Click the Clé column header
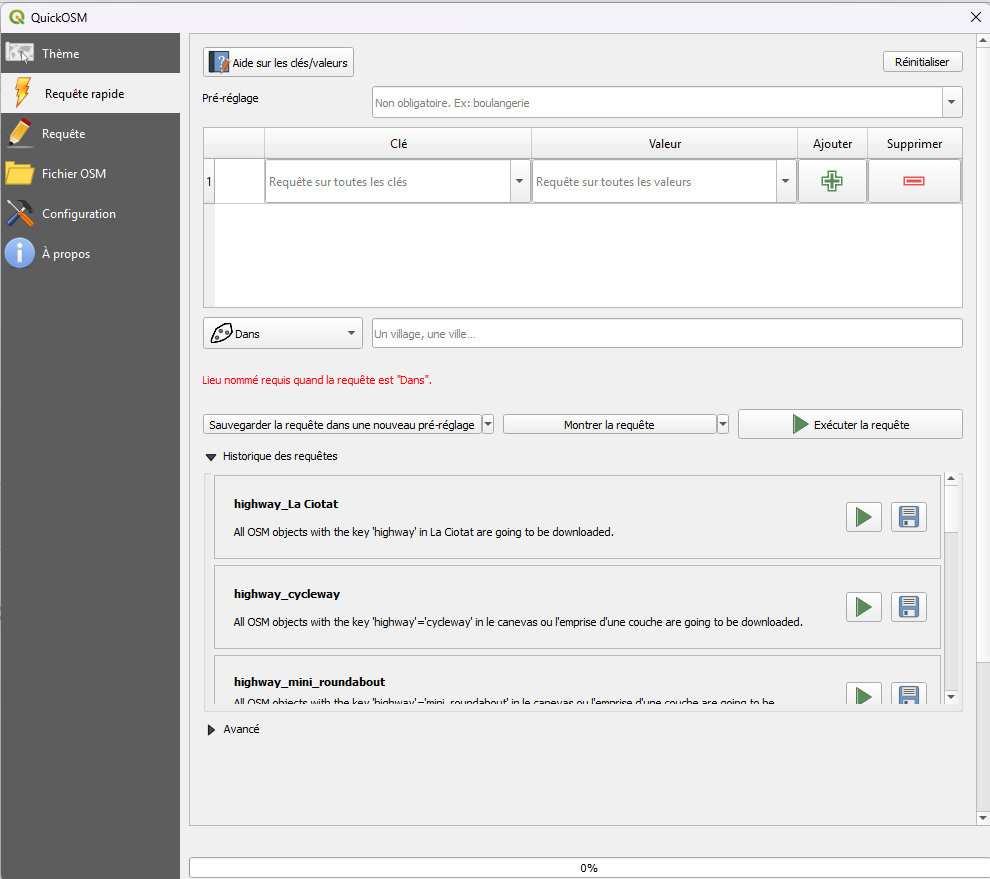Viewport: 990px width, 879px height. (398, 143)
